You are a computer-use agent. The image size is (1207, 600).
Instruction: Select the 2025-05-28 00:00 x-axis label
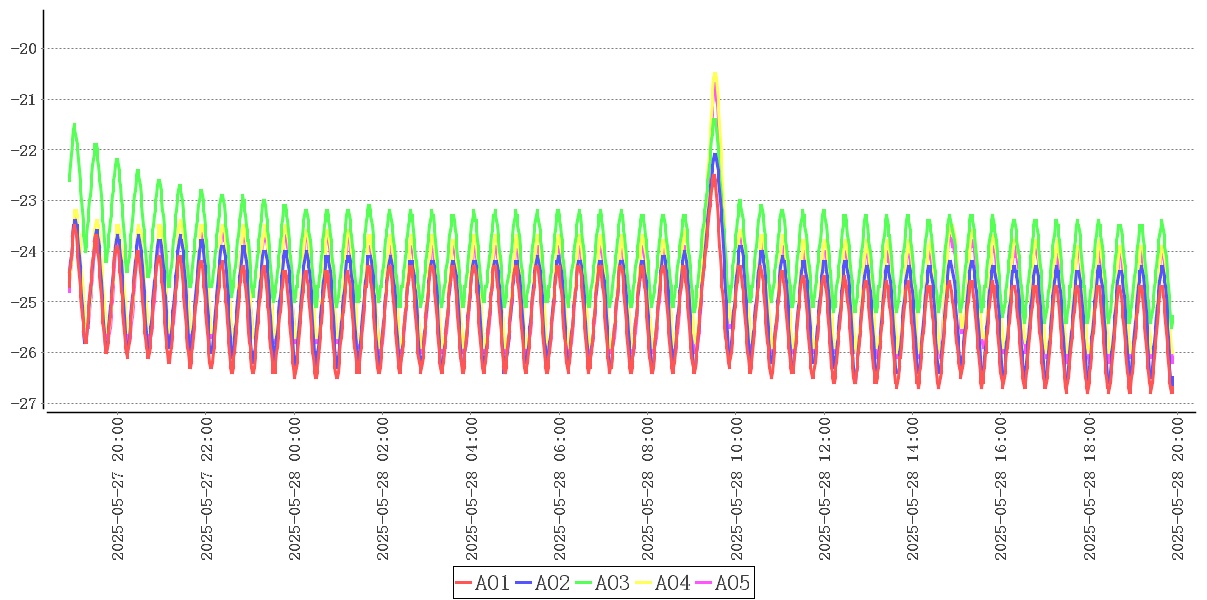coord(295,489)
